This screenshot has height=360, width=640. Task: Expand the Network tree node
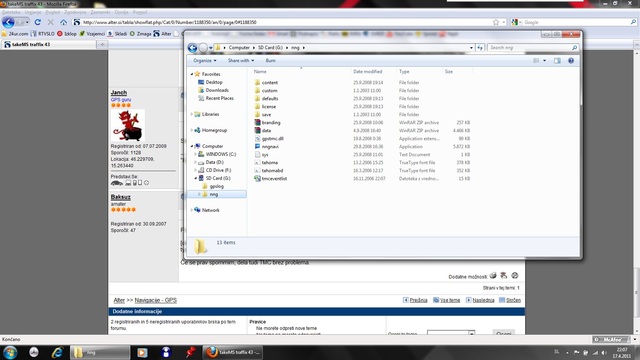point(191,210)
